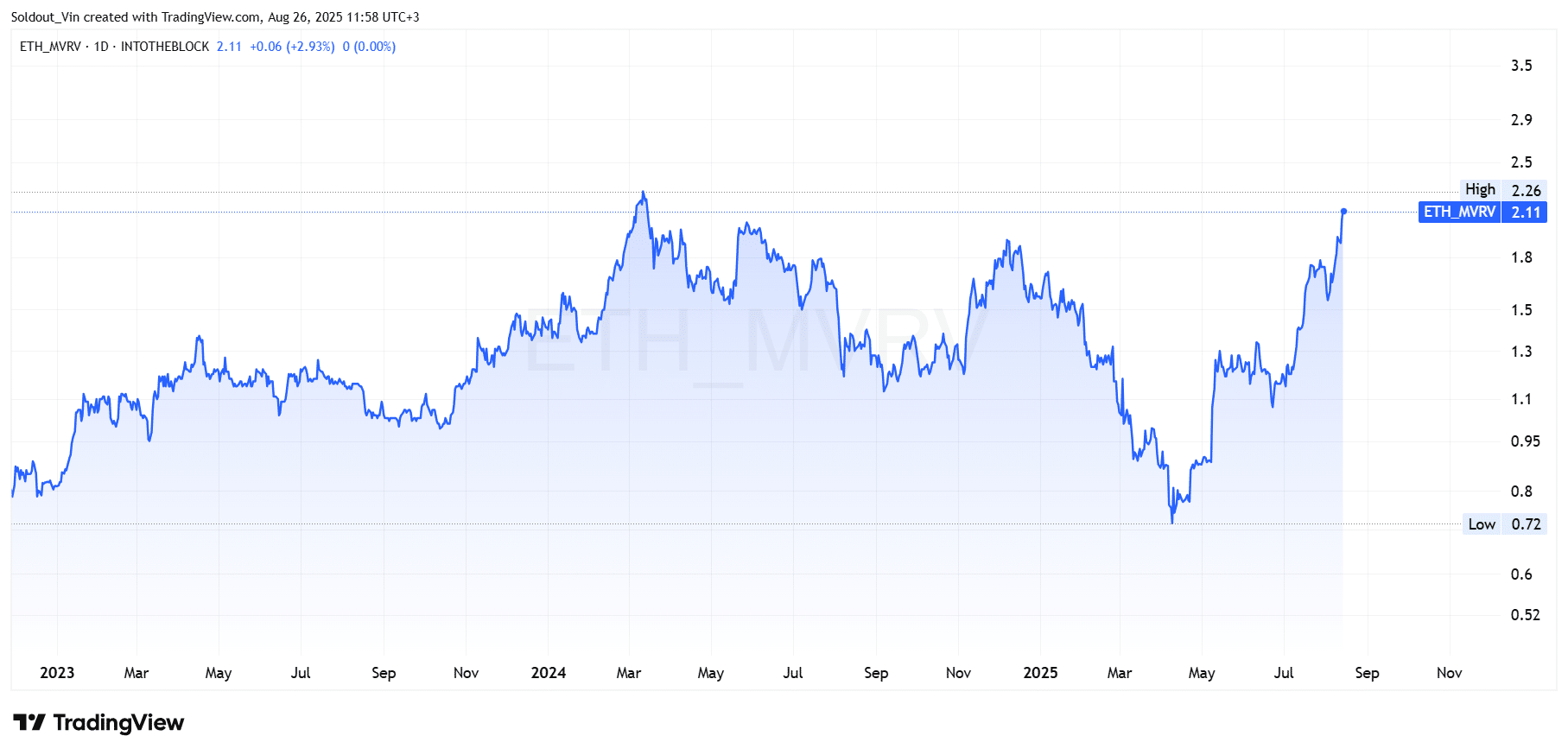1568x755 pixels.
Task: Click the 0.52 price axis label
Action: 1525,615
